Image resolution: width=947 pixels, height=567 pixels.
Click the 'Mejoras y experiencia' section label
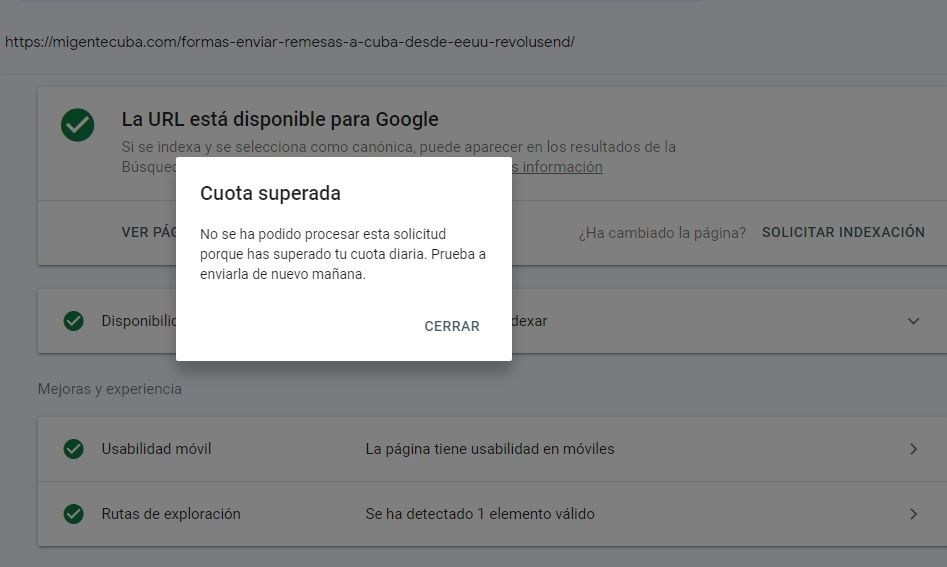109,389
